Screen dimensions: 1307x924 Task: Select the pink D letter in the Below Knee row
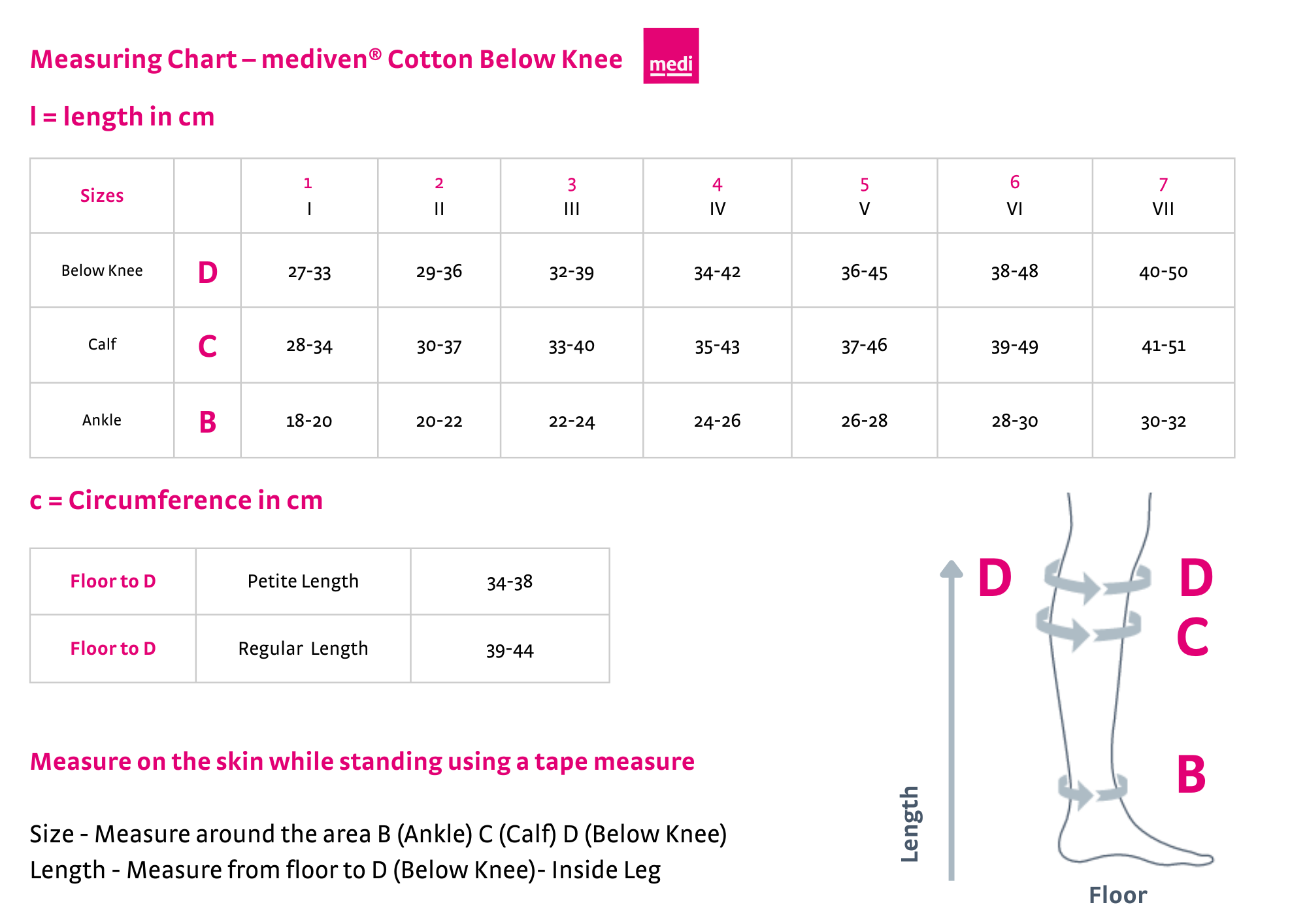click(x=207, y=272)
